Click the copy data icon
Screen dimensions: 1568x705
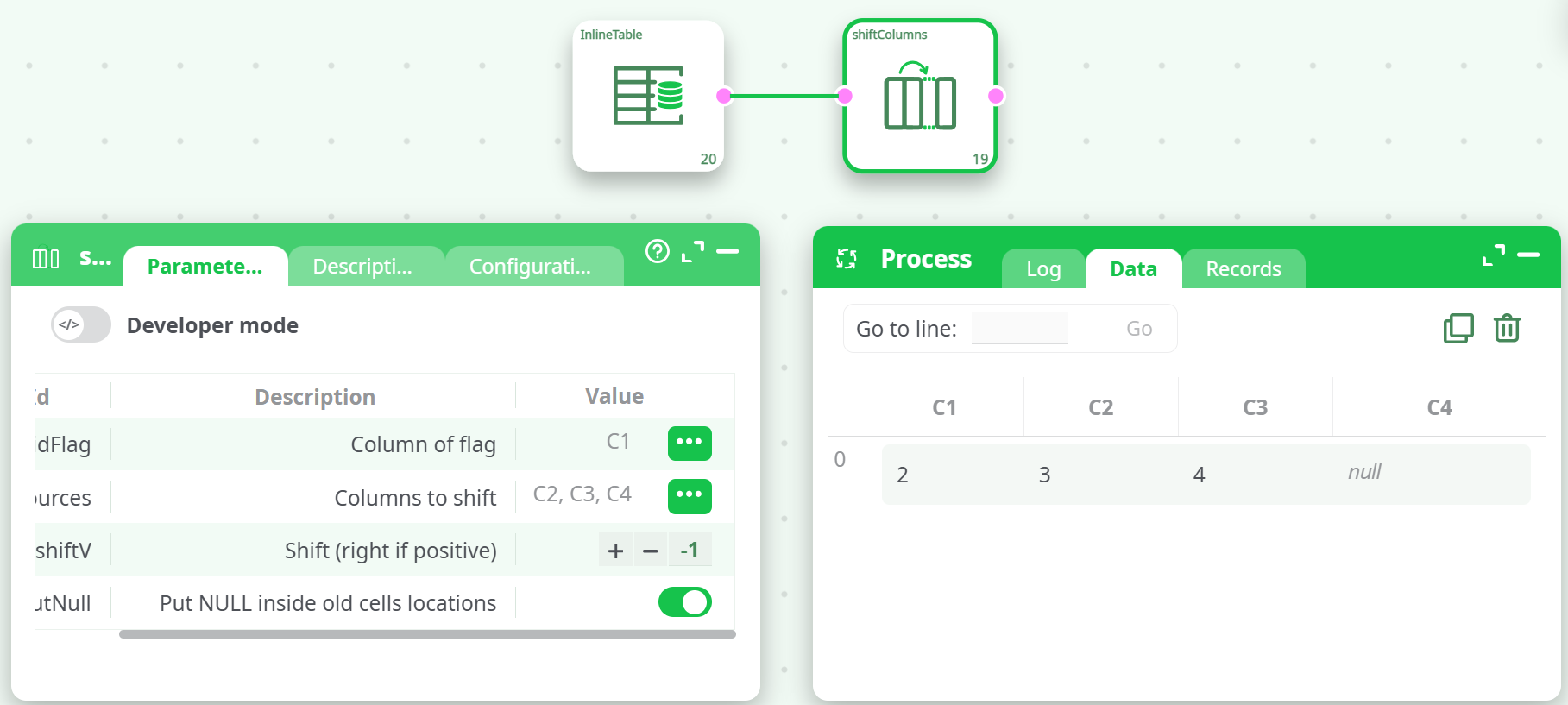1458,328
